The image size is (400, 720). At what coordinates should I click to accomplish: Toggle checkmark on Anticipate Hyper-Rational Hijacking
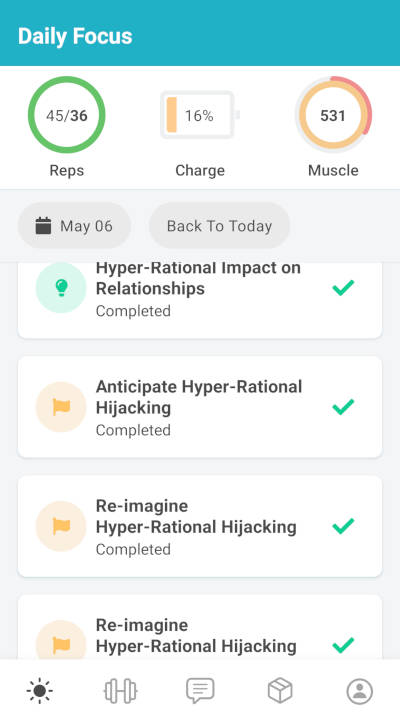pyautogui.click(x=343, y=407)
